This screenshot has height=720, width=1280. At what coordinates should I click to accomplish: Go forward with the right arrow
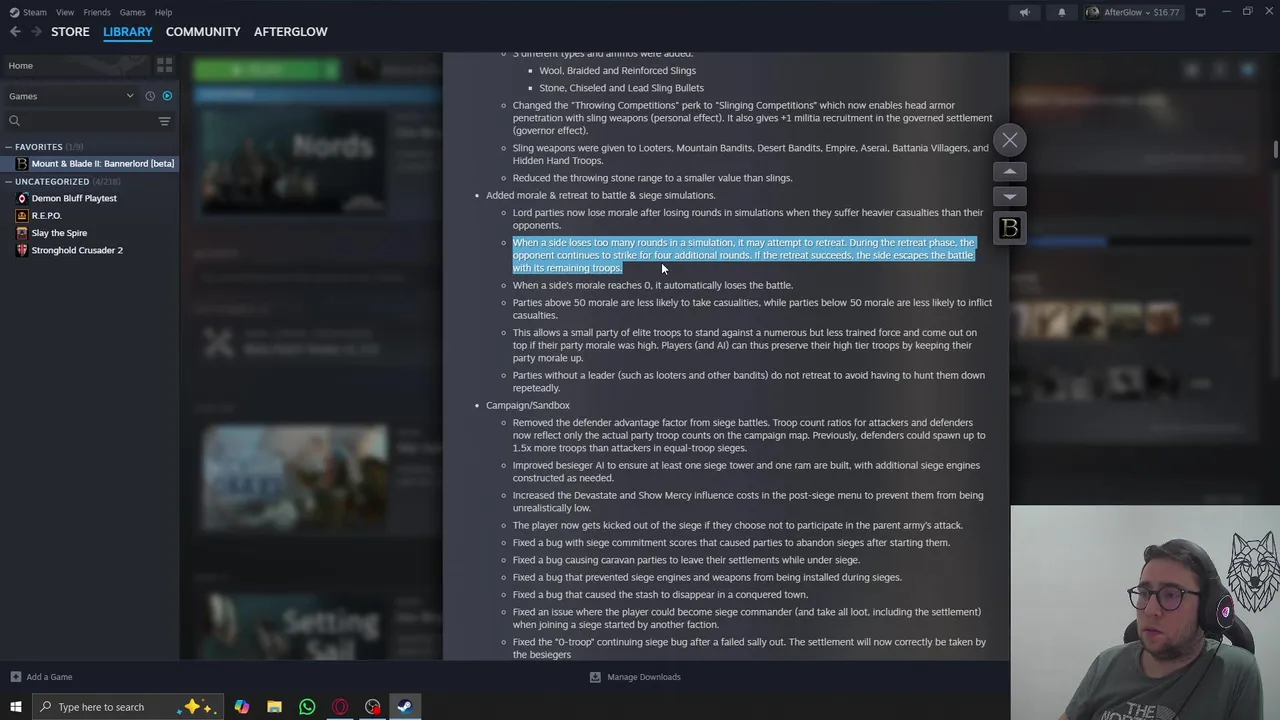pyautogui.click(x=36, y=32)
